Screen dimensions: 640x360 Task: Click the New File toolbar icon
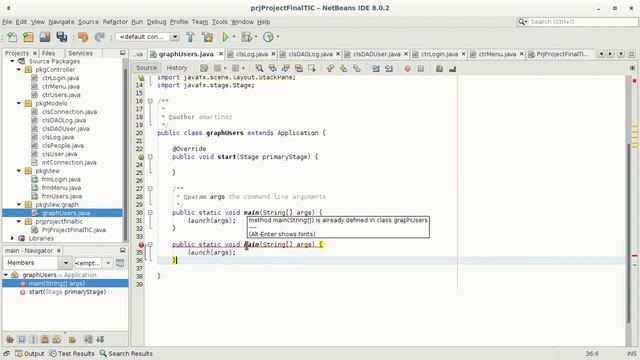pyautogui.click(x=12, y=37)
